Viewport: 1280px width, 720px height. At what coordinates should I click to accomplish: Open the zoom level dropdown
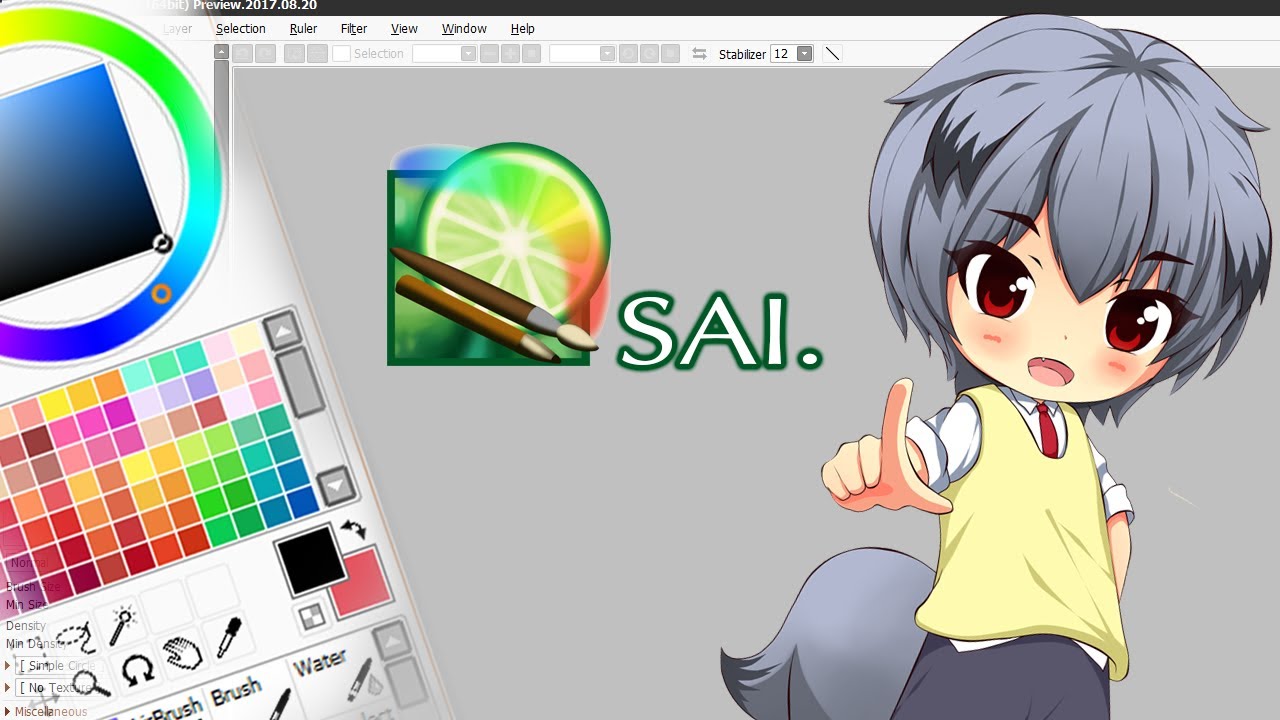[467, 54]
